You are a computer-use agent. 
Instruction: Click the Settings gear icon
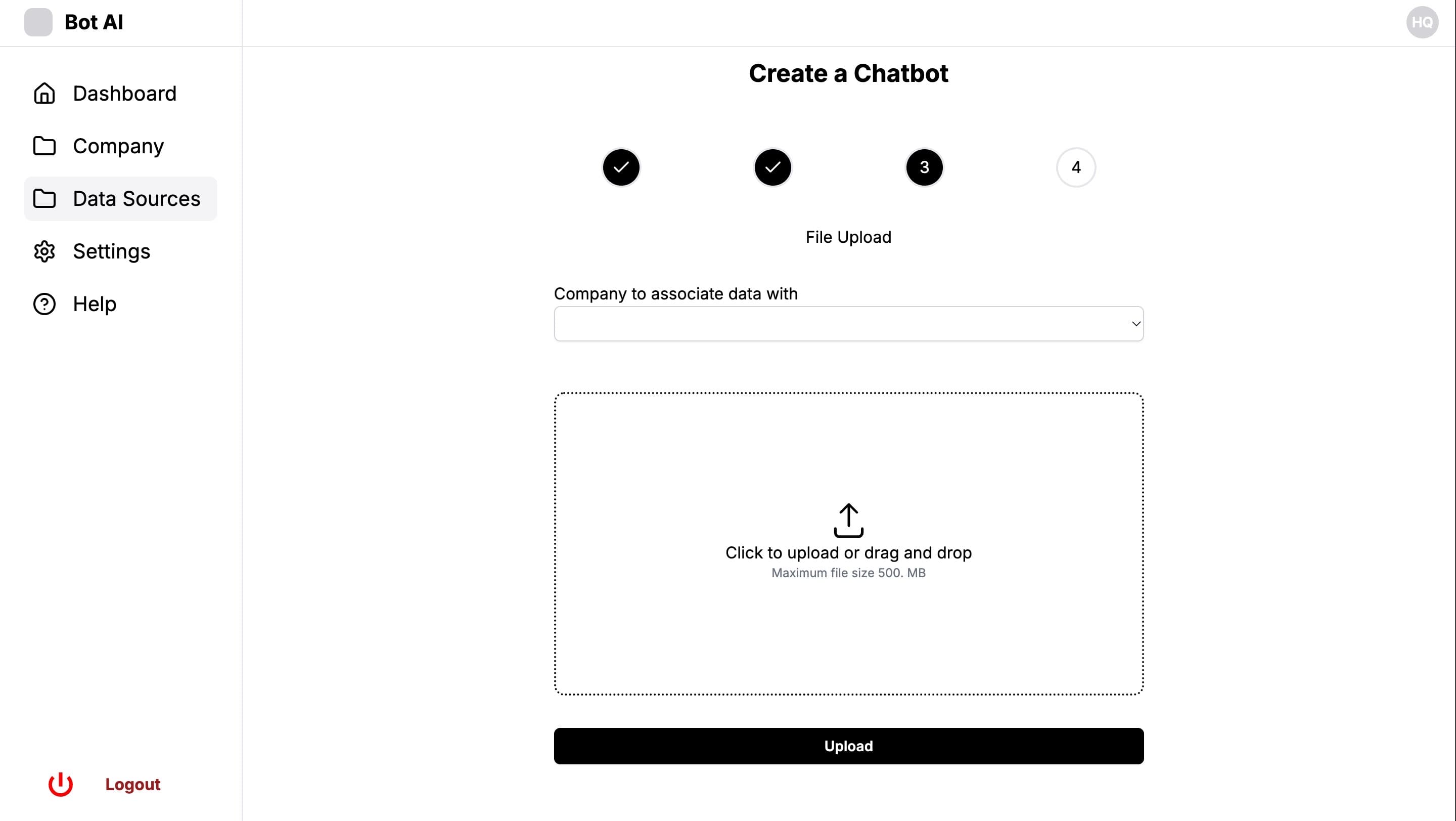[44, 251]
